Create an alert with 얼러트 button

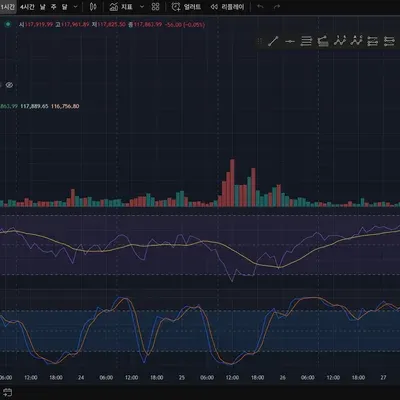[x=186, y=7]
